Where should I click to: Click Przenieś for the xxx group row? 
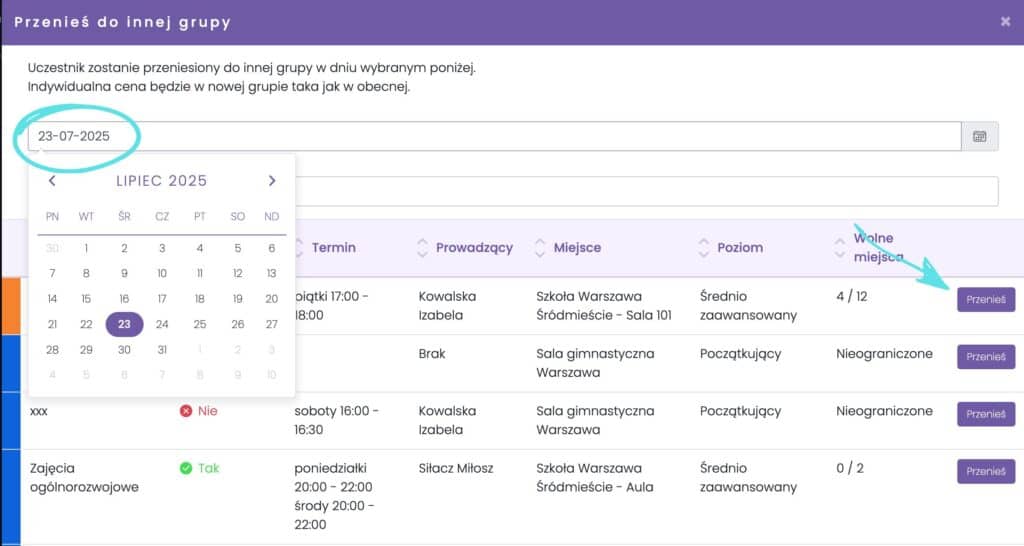pos(986,414)
